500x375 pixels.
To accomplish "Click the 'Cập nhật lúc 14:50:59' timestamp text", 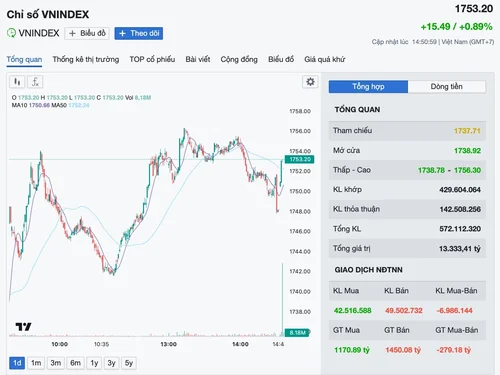I will (404, 42).
